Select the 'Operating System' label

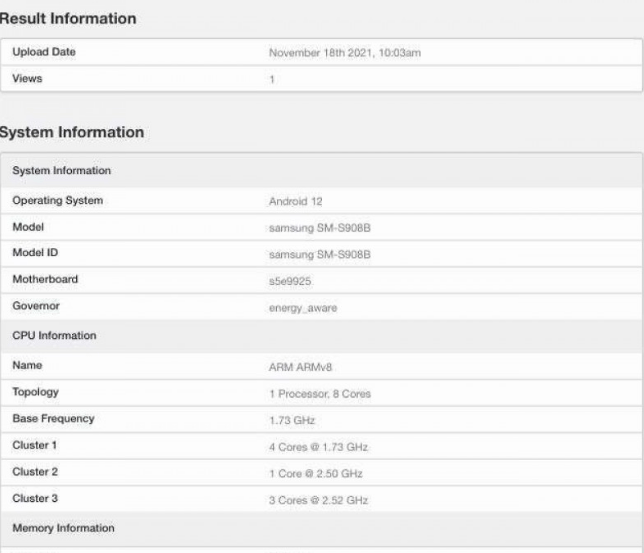click(x=58, y=200)
